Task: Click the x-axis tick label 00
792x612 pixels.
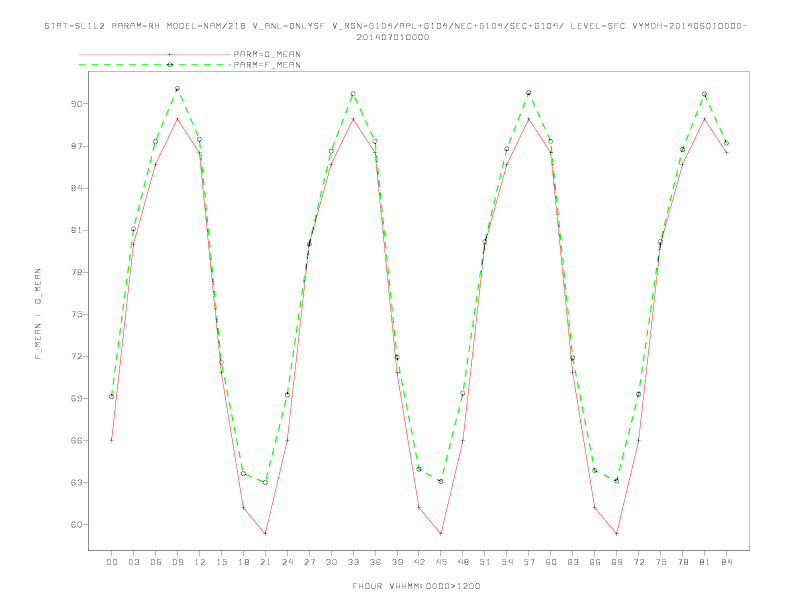Action: [112, 562]
